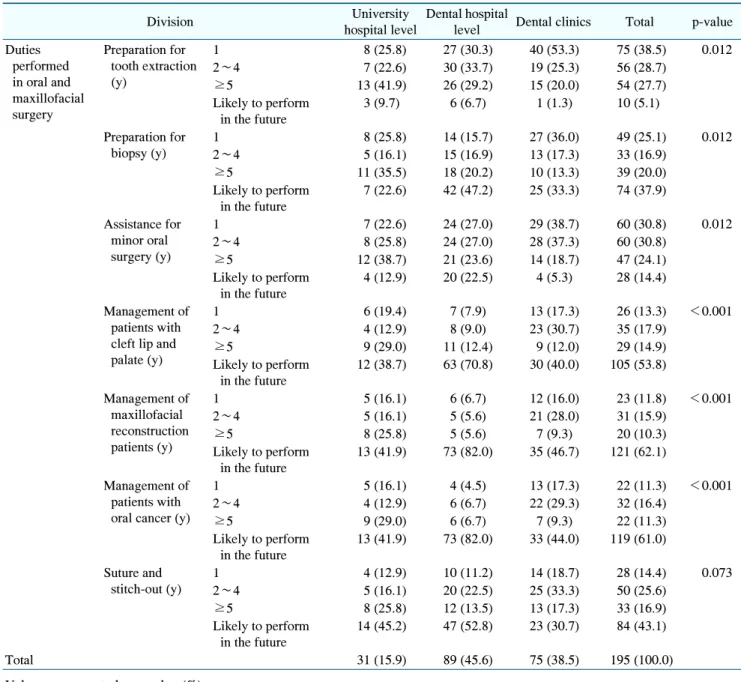
Task: Select the value '30 (33.7)'
Action: click(x=468, y=68)
